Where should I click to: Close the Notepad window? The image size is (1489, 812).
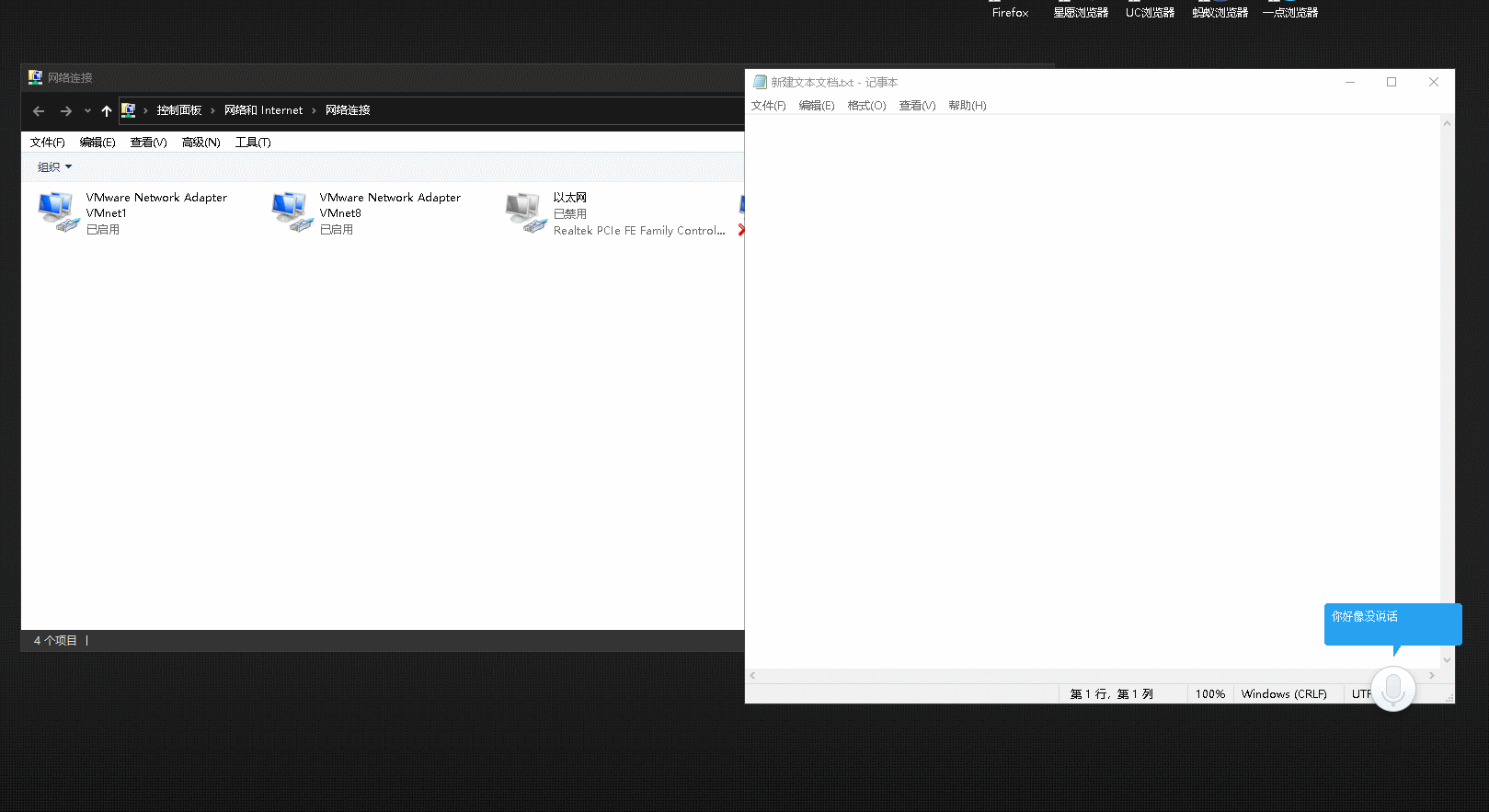pyautogui.click(x=1434, y=82)
